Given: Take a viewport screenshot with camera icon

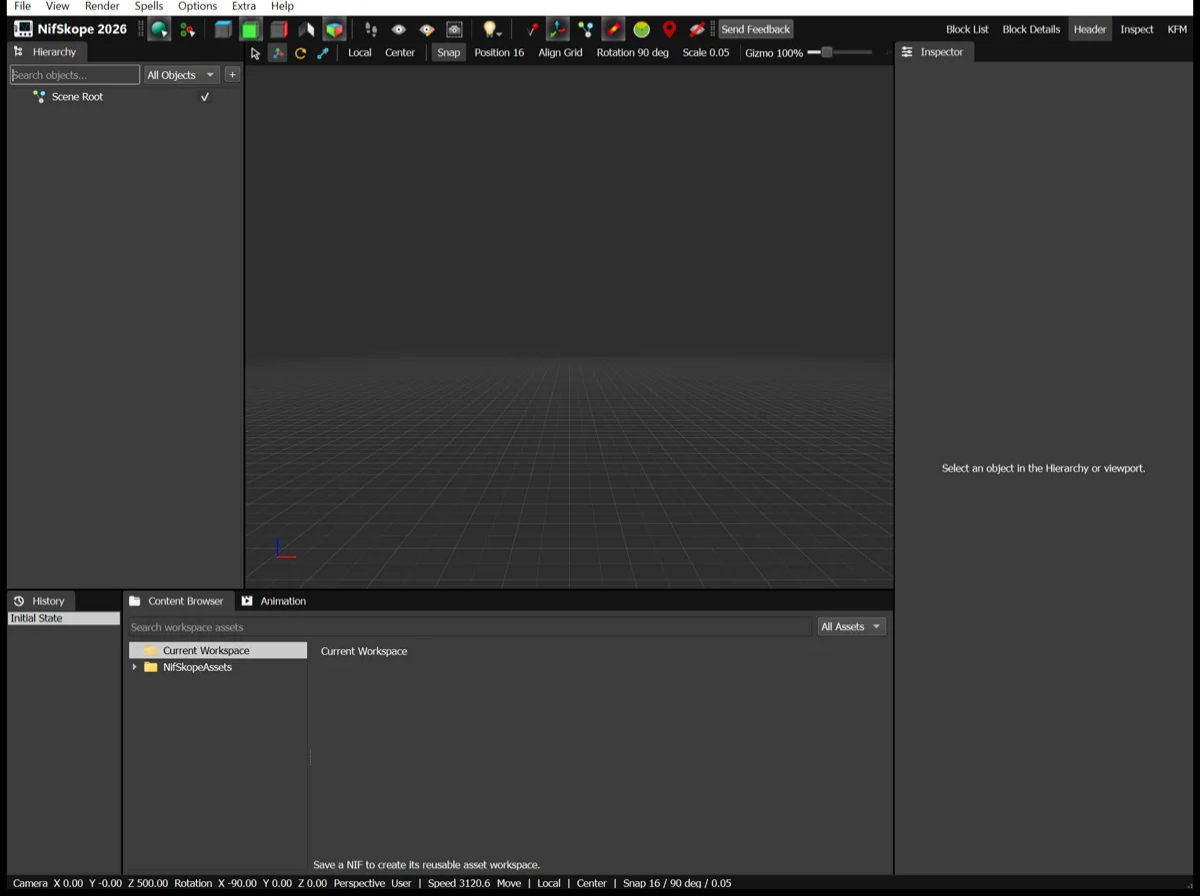Looking at the screenshot, I should pos(454,30).
